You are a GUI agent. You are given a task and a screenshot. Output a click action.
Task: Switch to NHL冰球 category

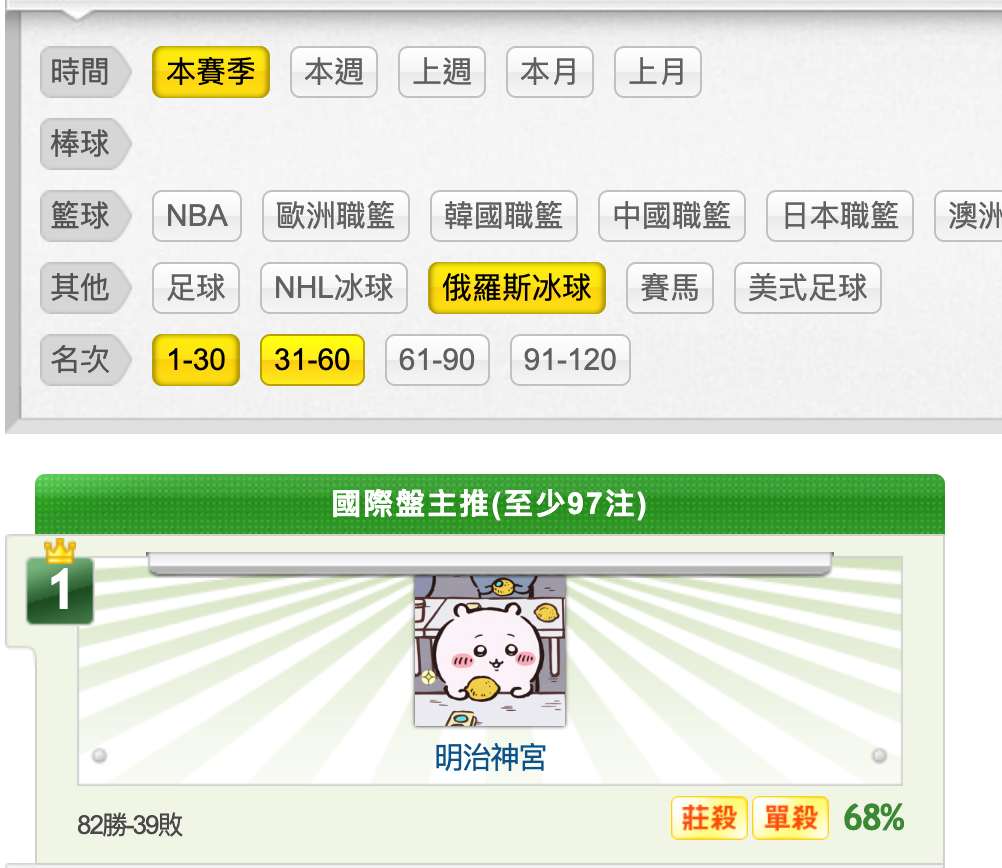[334, 288]
